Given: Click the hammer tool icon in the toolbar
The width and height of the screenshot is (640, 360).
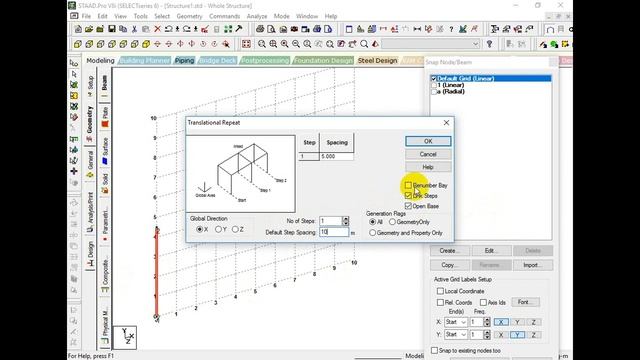Looking at the screenshot, I should (x=239, y=29).
